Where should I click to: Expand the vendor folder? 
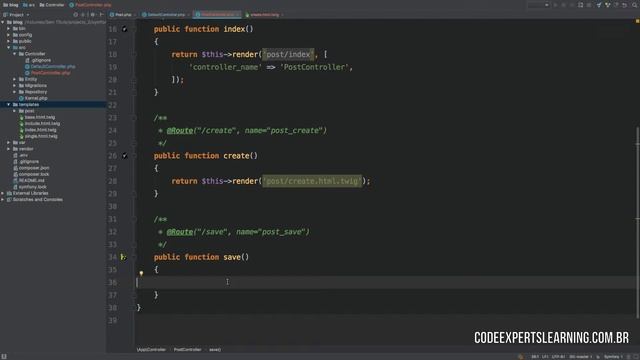[x=9, y=149]
